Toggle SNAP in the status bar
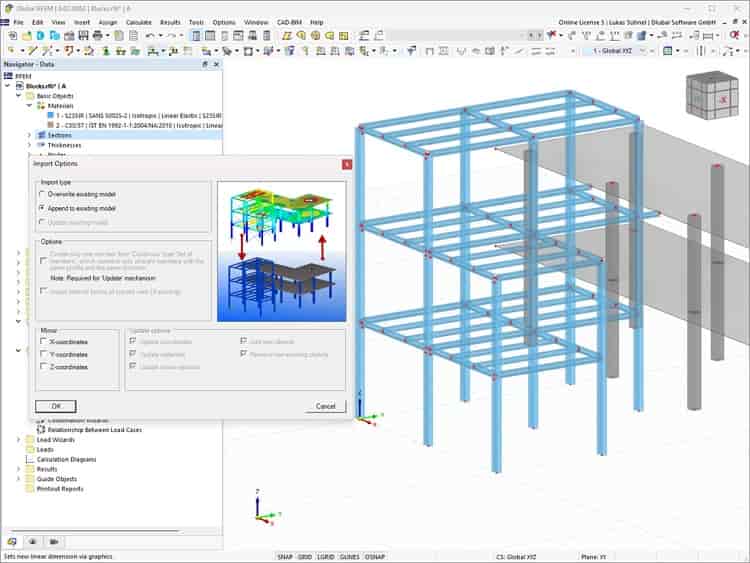 click(x=285, y=557)
